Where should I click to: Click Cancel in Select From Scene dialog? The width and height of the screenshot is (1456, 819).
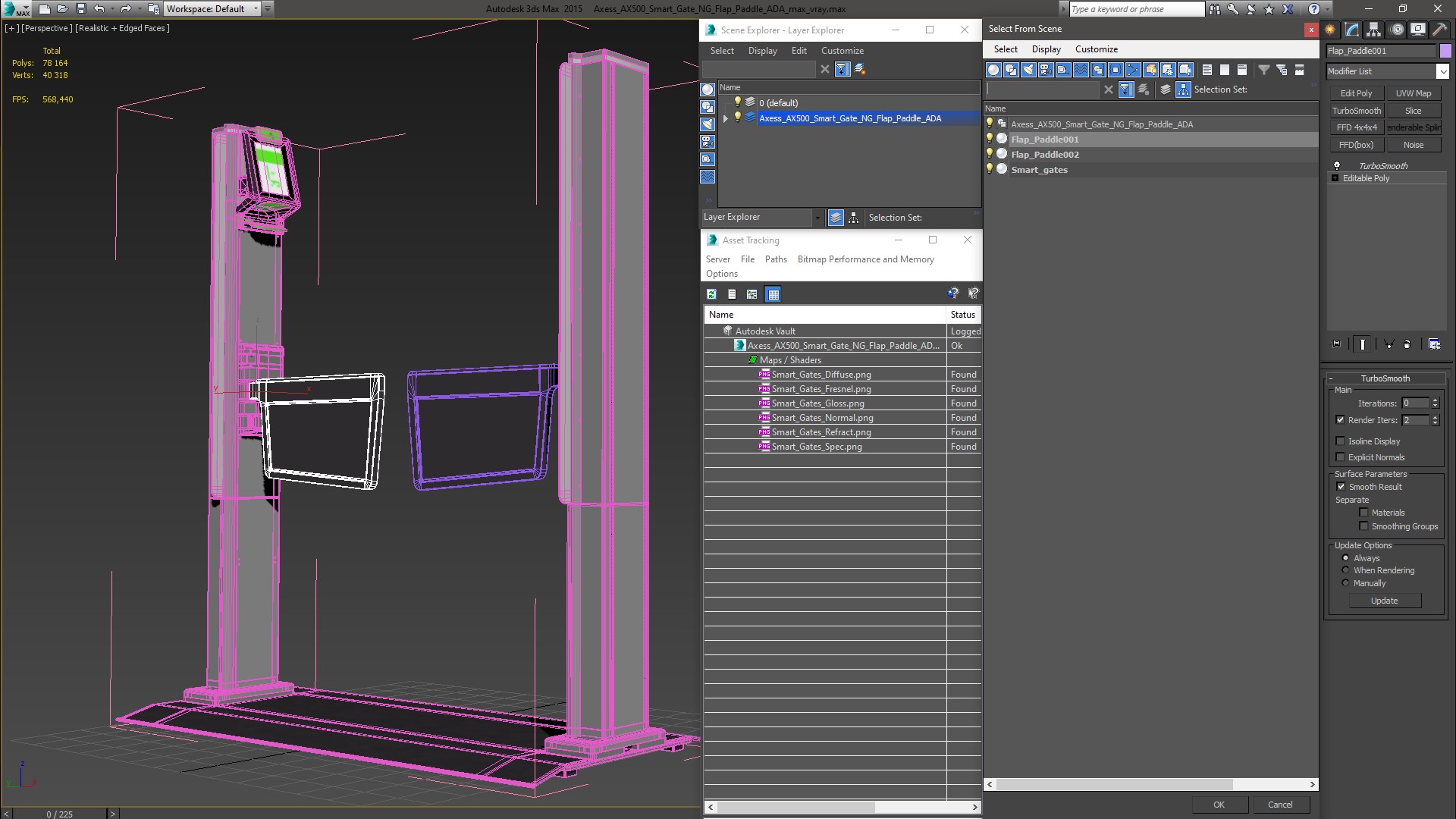[1280, 805]
